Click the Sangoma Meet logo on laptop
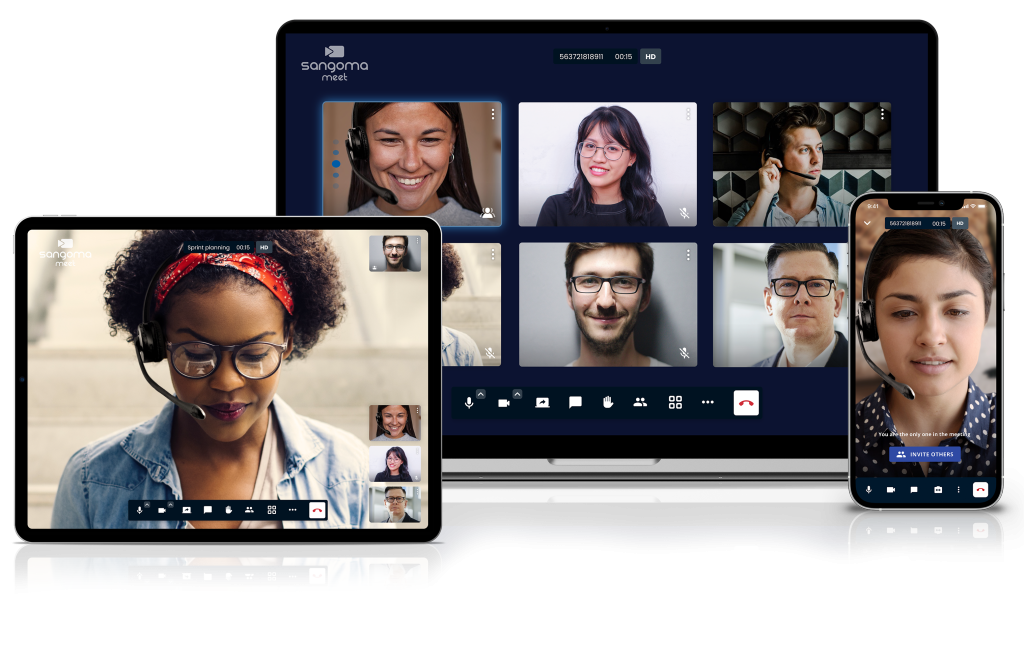Image resolution: width=1024 pixels, height=661 pixels. point(334,62)
